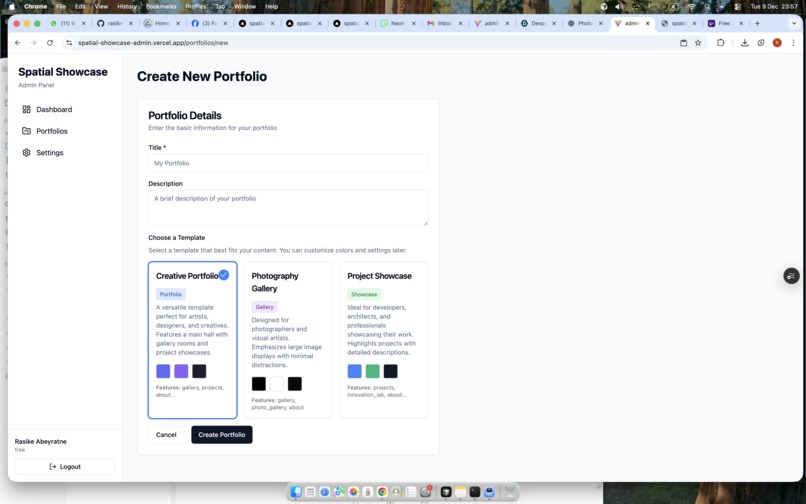The width and height of the screenshot is (806, 504).
Task: Click the site information icon in address bar
Action: click(x=69, y=43)
